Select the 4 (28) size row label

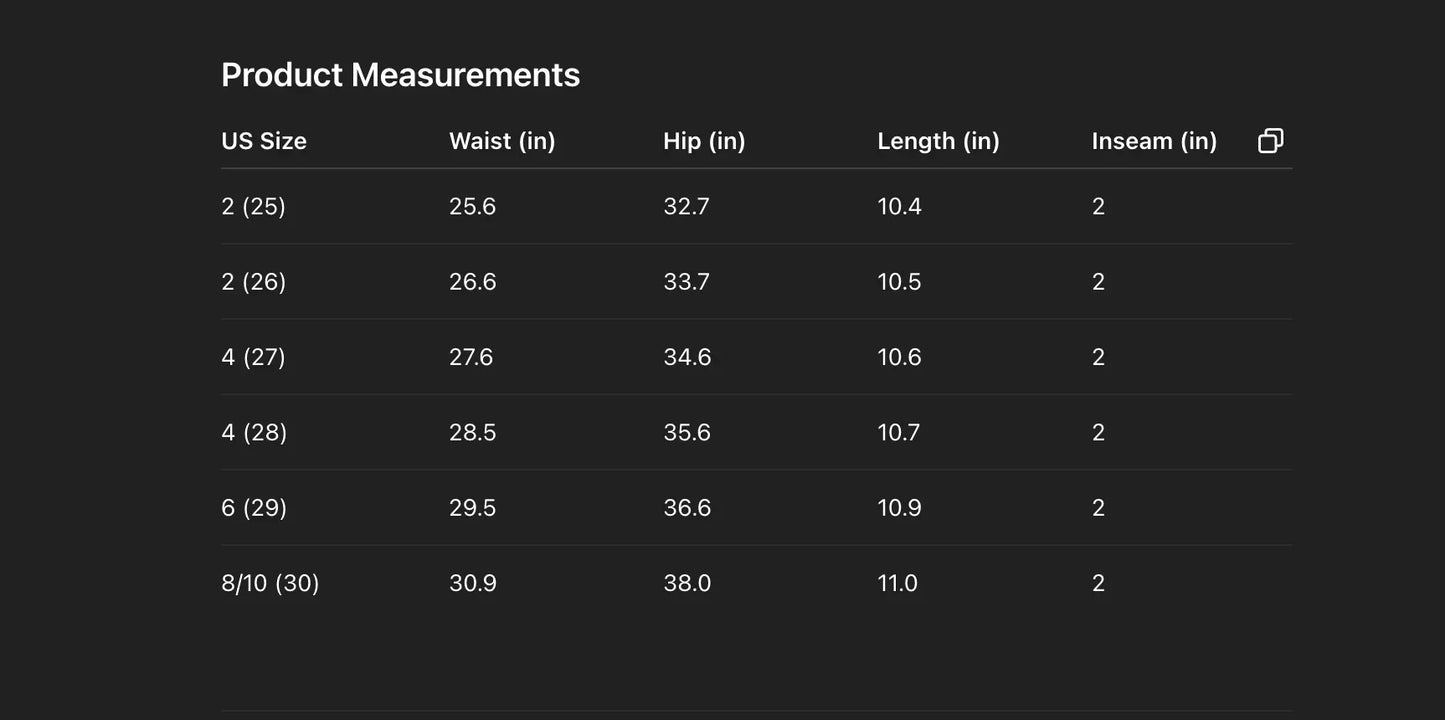point(254,432)
